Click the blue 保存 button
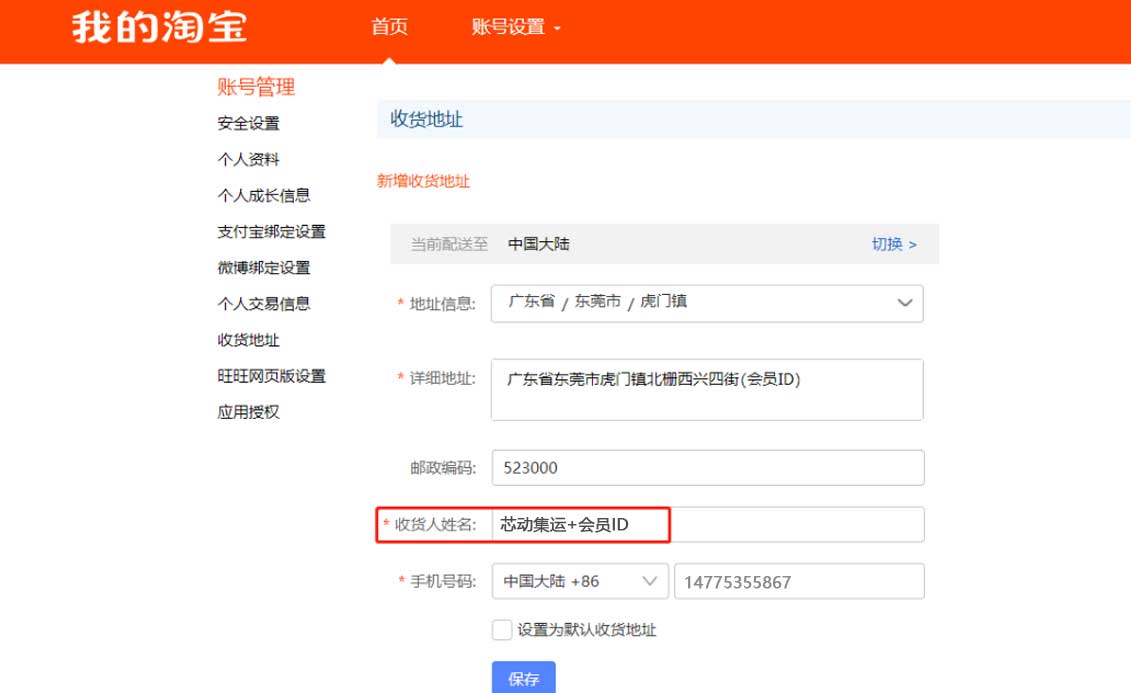The height and width of the screenshot is (693, 1131). (524, 678)
